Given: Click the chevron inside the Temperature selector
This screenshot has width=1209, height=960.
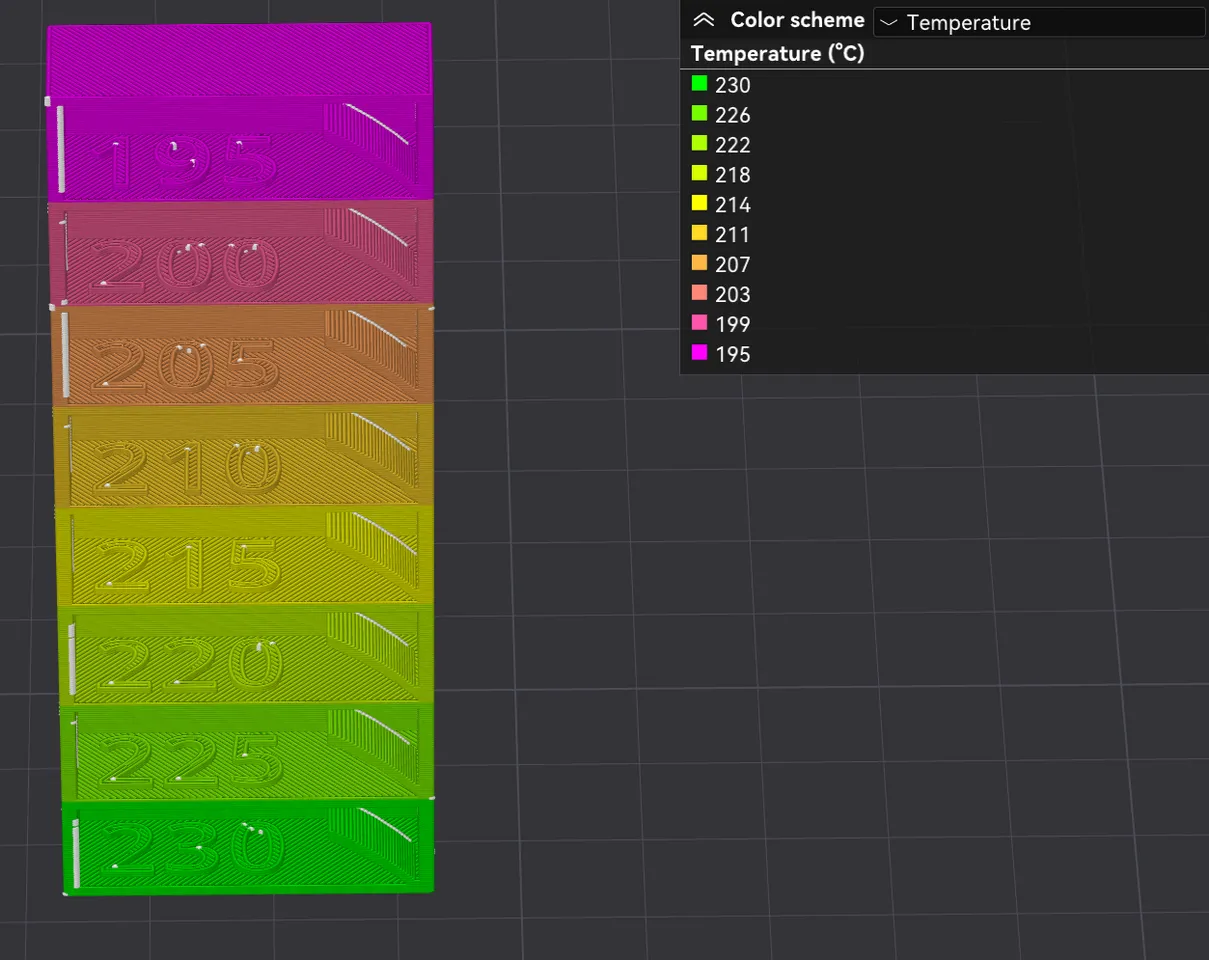Looking at the screenshot, I should click(x=889, y=22).
